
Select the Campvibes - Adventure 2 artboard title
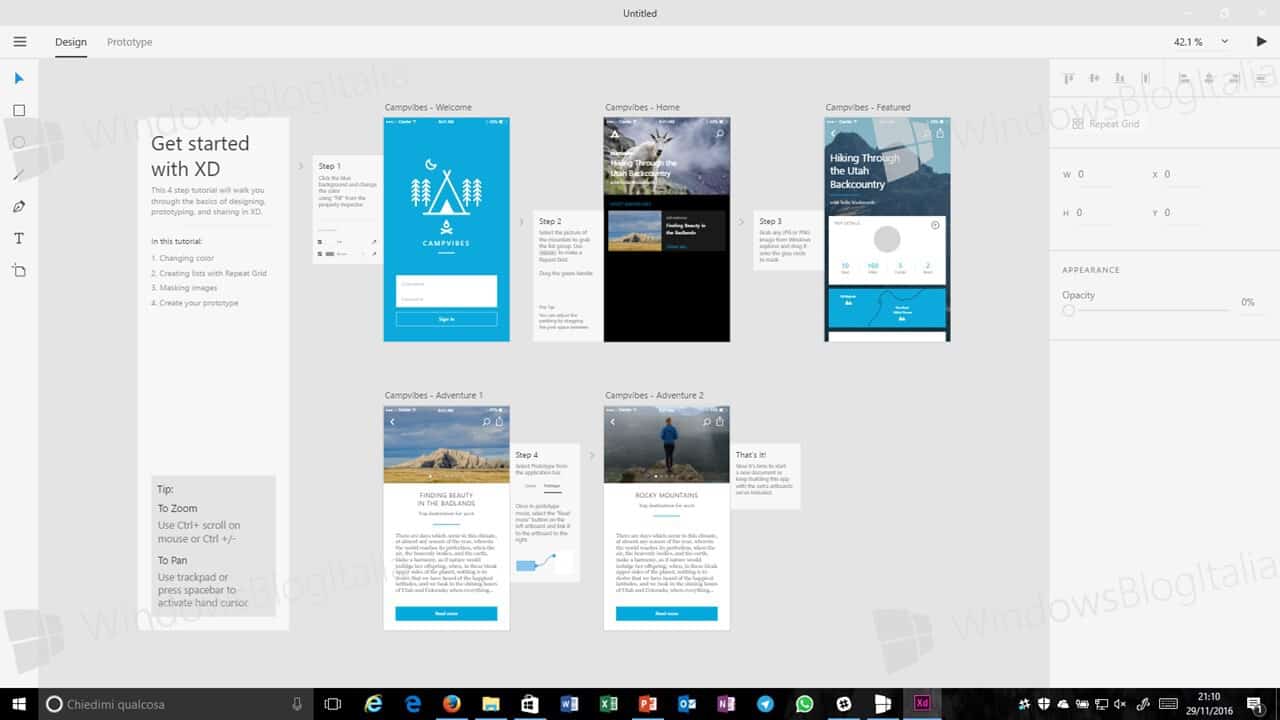point(654,396)
